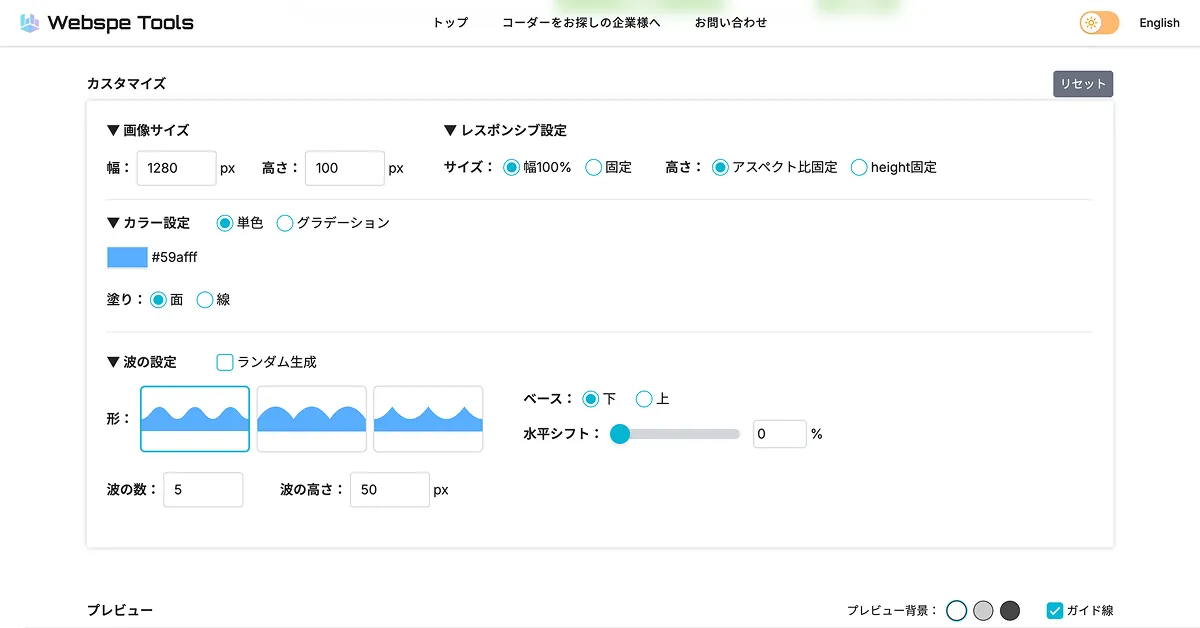The image size is (1200, 628).
Task: Click the Webspe Tools logo icon
Action: 30,23
